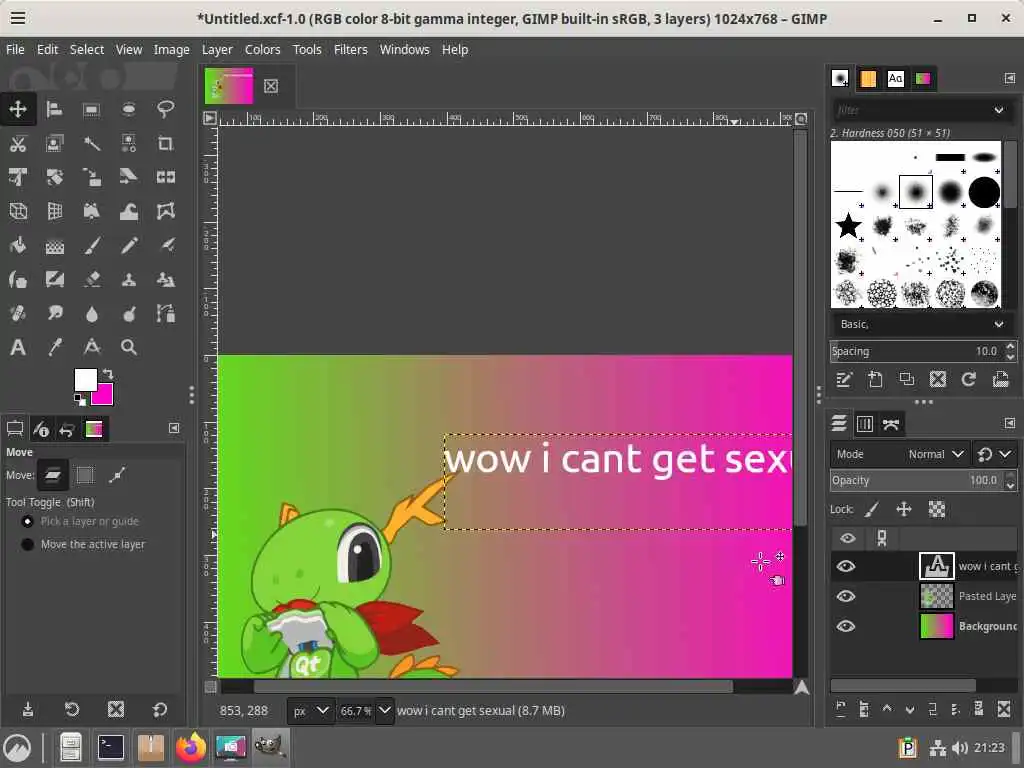Hide the Pasted Layer
Screen dimensions: 1024x768
pos(846,596)
